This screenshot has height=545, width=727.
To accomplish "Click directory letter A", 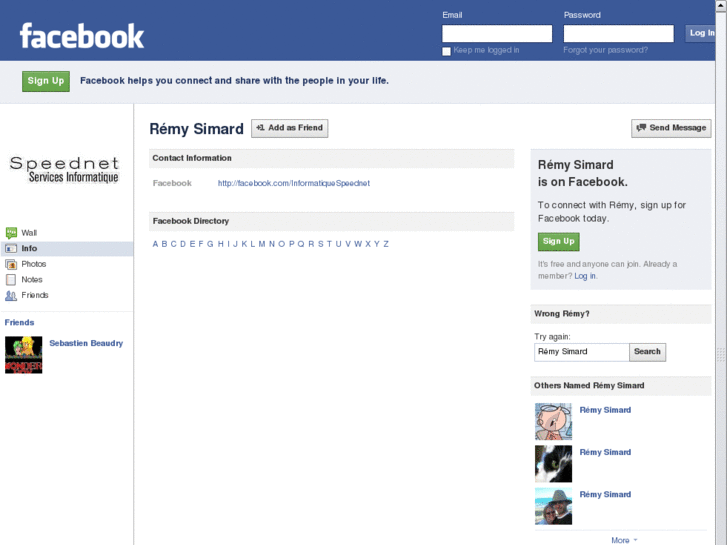I will [155, 244].
